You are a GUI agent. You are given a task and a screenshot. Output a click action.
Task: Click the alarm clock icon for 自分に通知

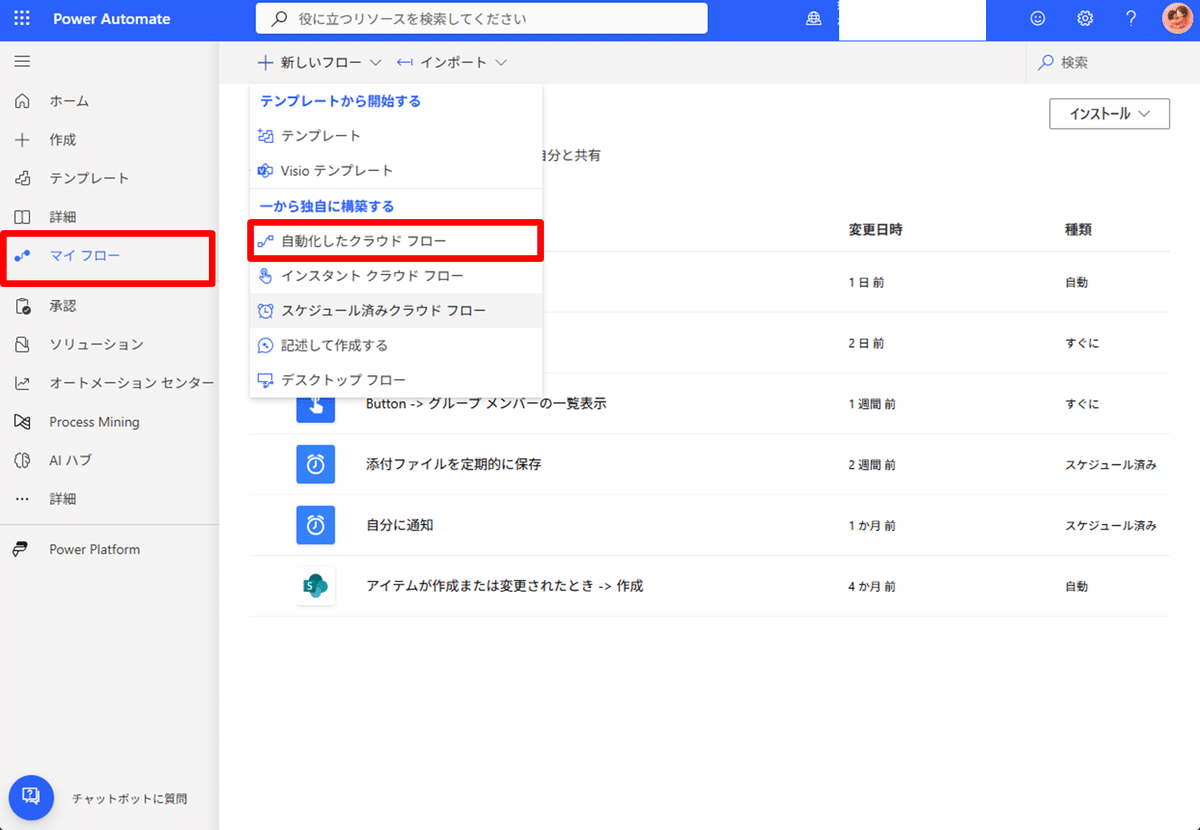pos(316,525)
